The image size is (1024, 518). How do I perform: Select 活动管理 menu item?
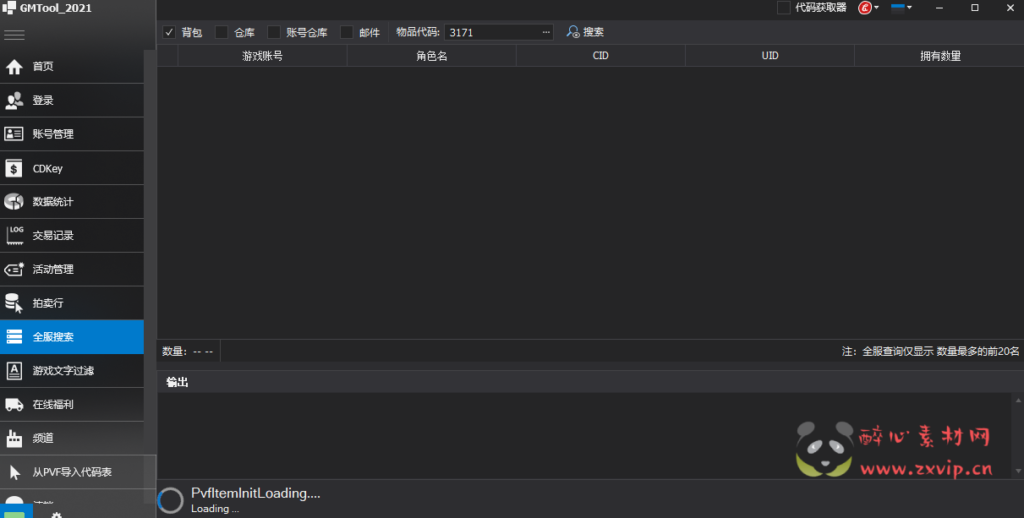click(53, 269)
